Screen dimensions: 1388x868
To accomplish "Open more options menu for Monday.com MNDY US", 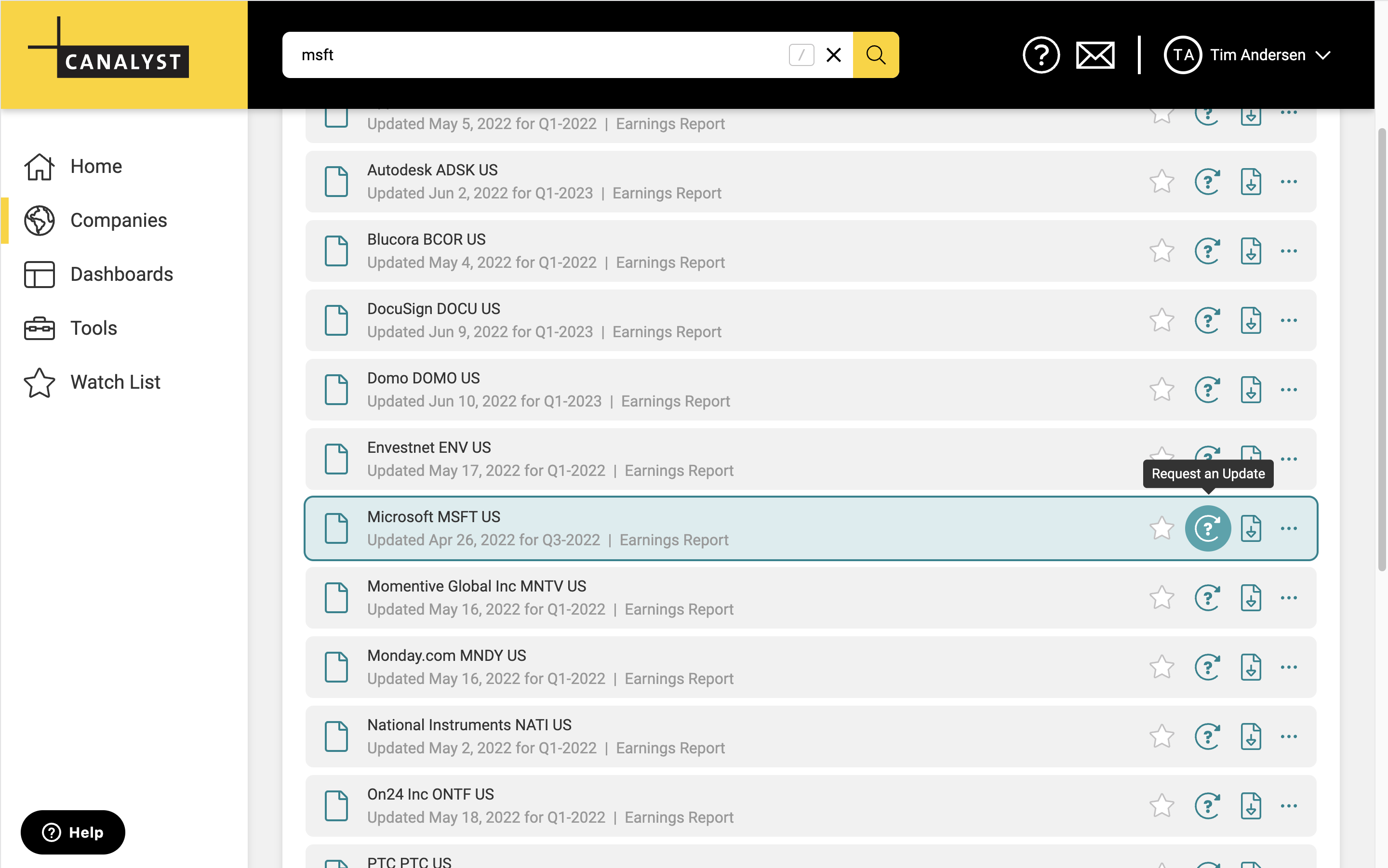I will tap(1288, 667).
